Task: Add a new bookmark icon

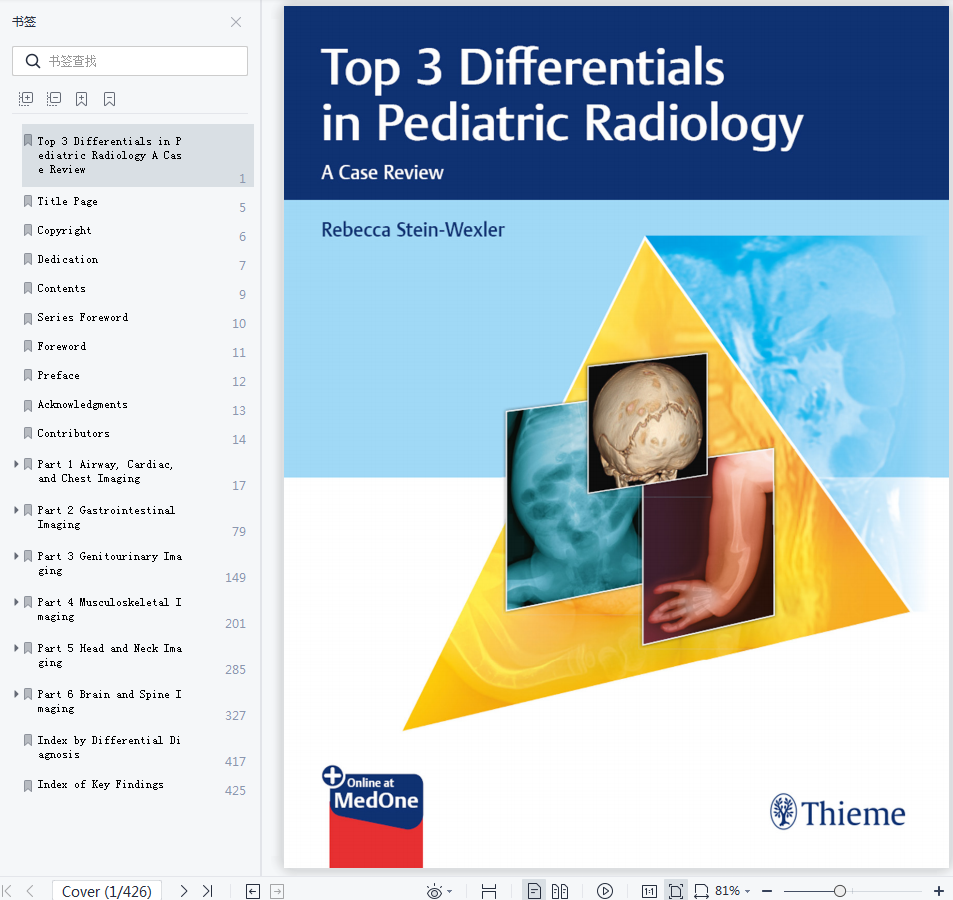Action: coord(81,98)
